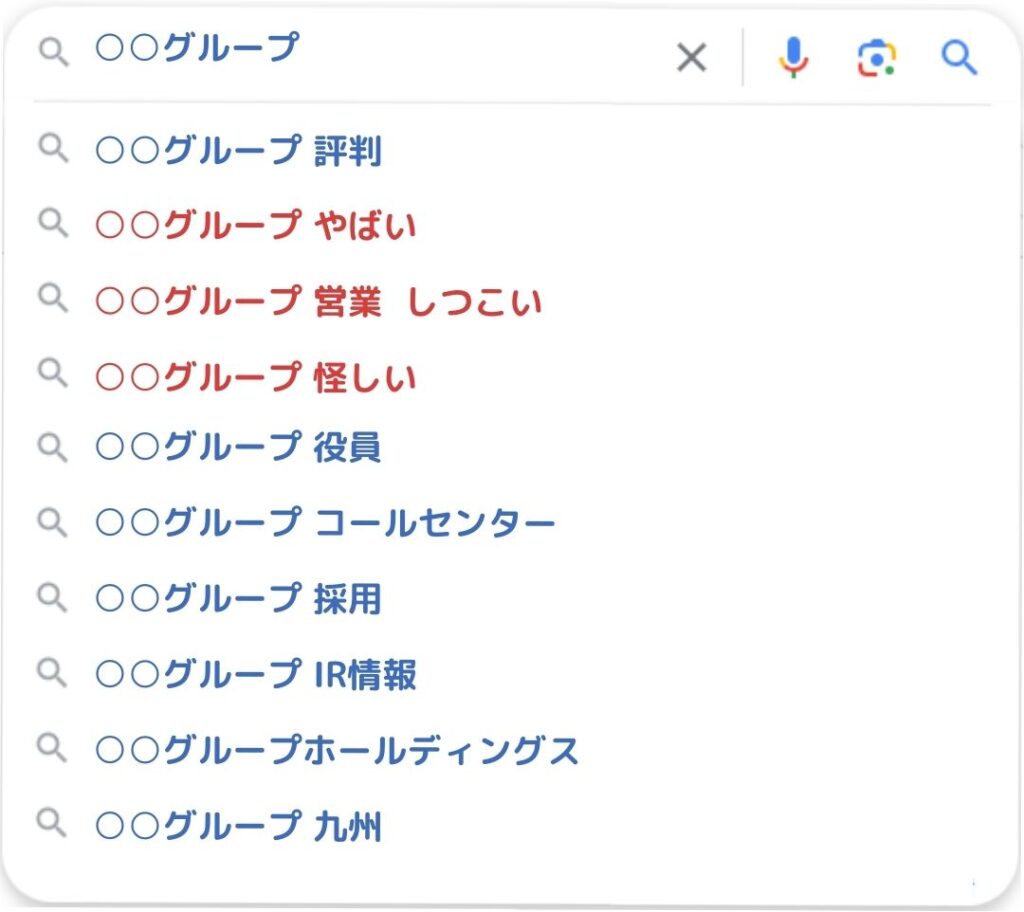
Task: Click the microphone voice search icon
Action: (793, 58)
